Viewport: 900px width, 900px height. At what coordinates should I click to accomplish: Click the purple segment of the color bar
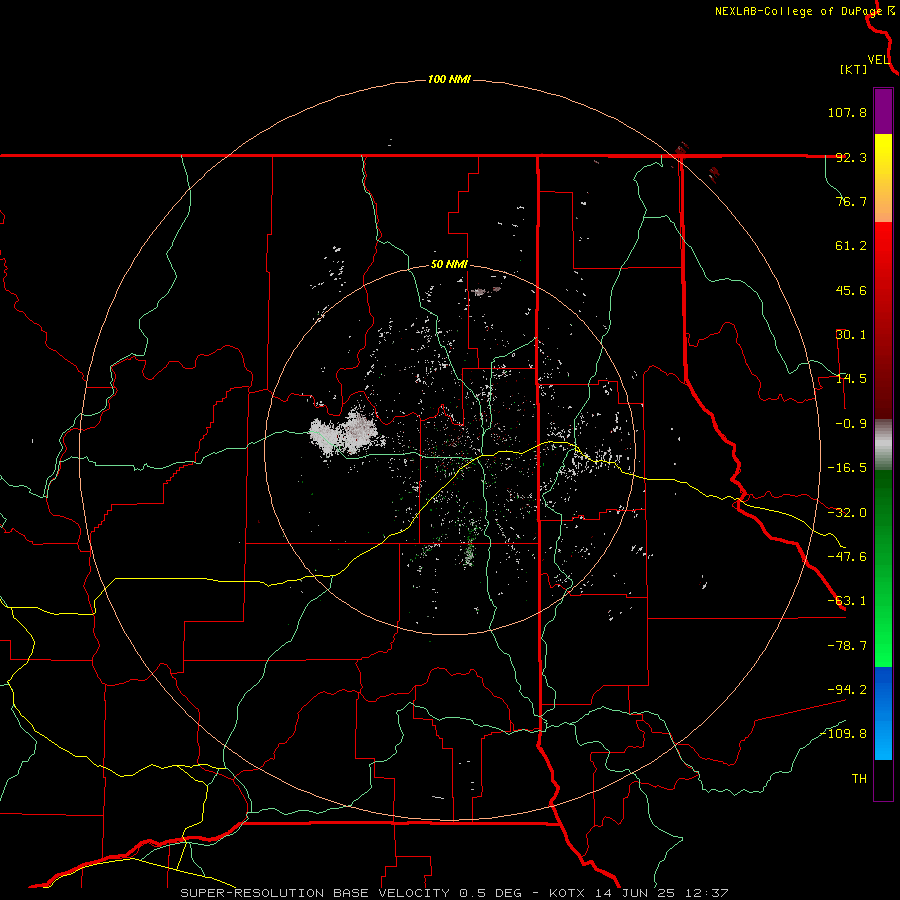[883, 112]
